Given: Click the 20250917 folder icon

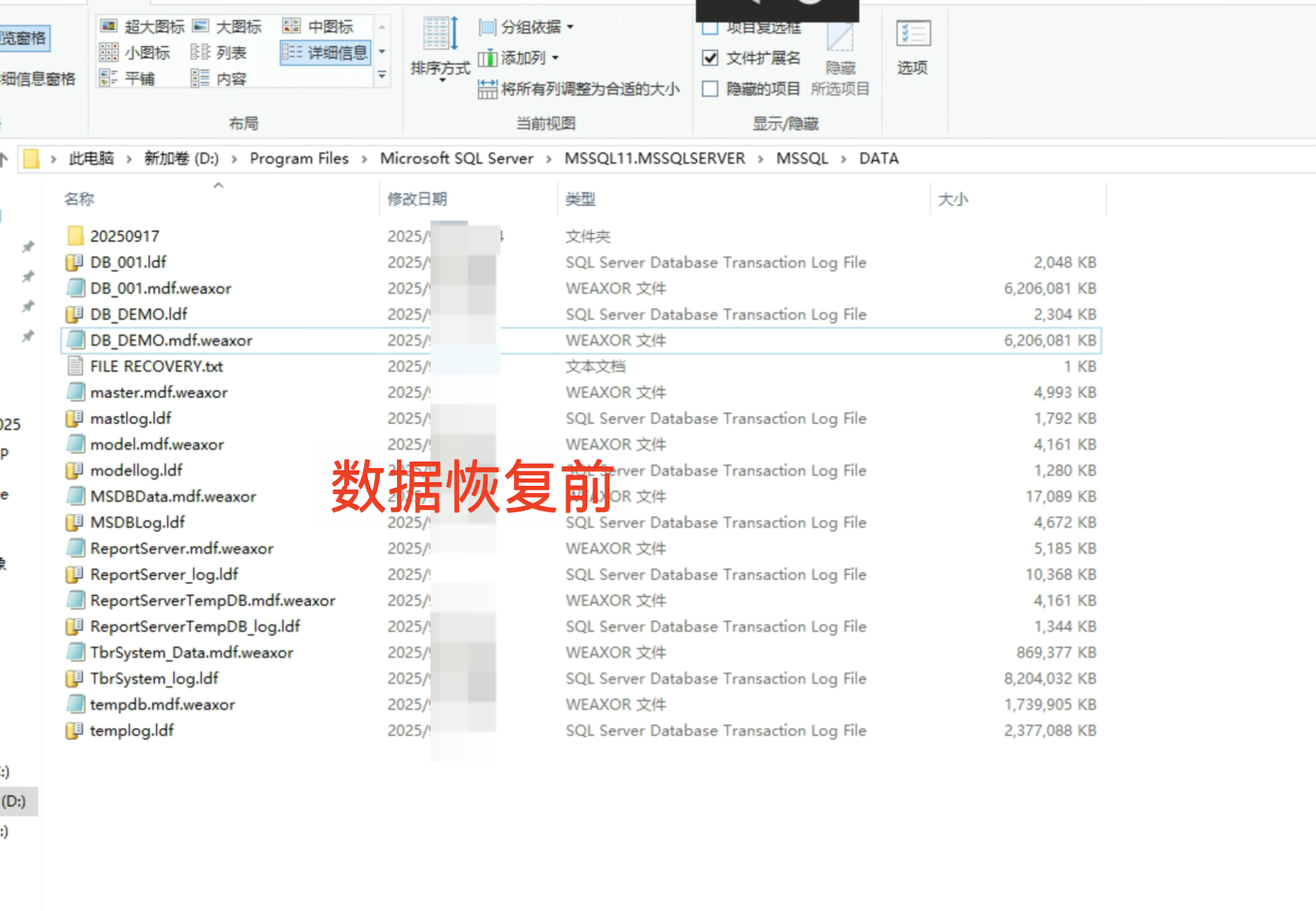Looking at the screenshot, I should [x=75, y=236].
